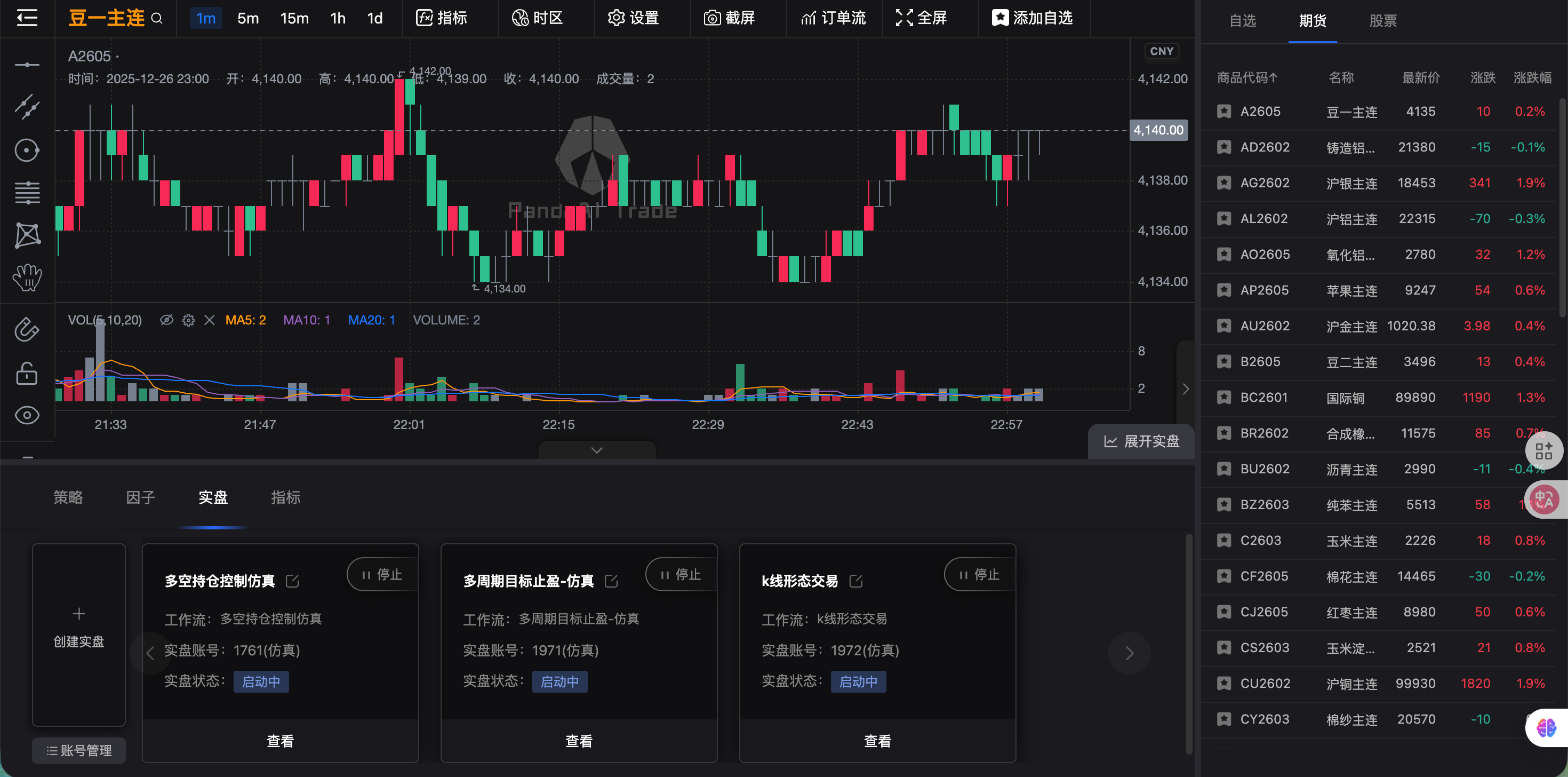Click the paperclip tool in left toolbar

pos(27,329)
